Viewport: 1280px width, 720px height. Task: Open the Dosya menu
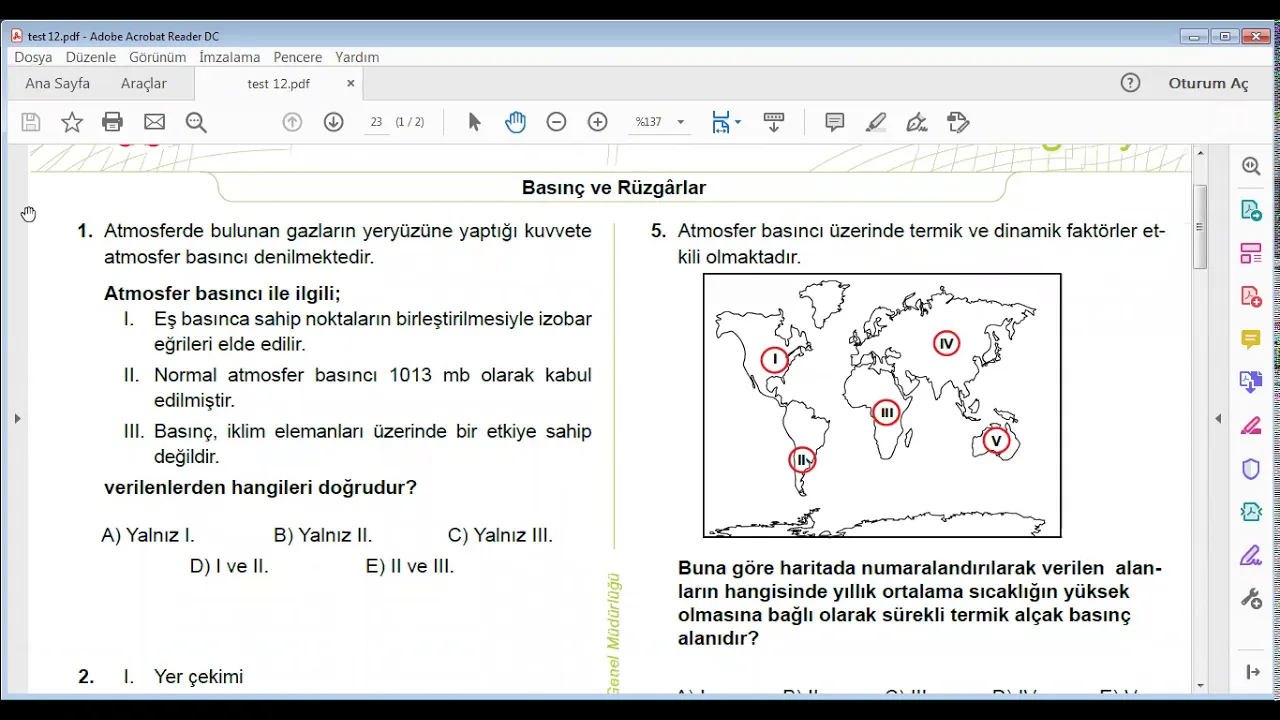(33, 57)
